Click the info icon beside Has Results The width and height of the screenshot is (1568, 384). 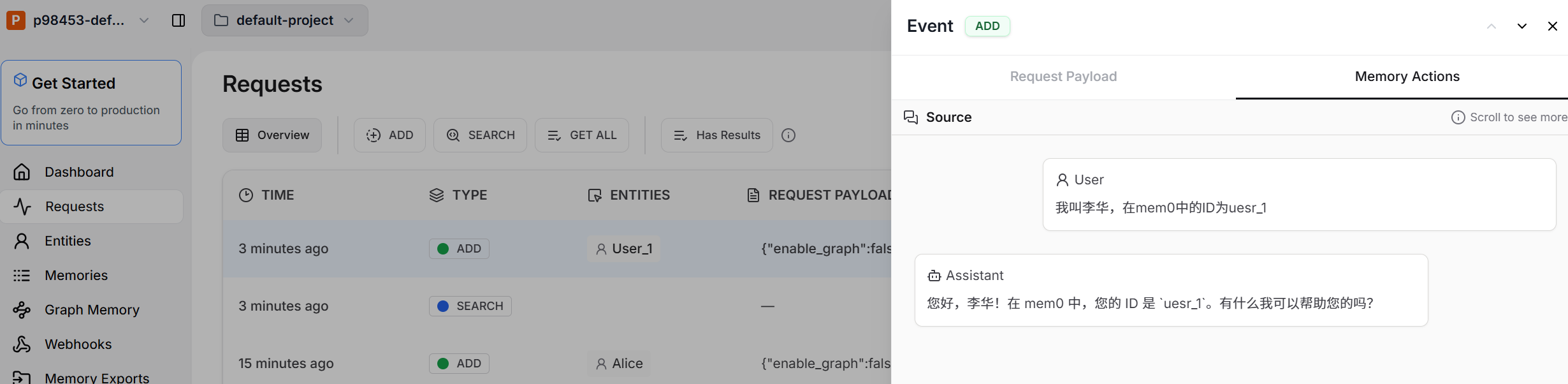788,135
